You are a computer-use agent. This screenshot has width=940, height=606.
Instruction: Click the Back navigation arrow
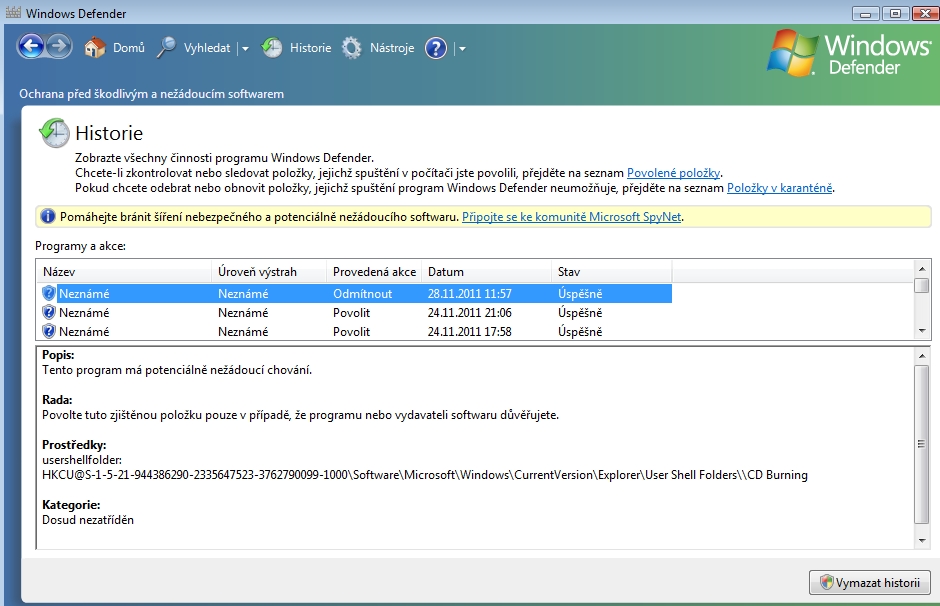[x=31, y=47]
